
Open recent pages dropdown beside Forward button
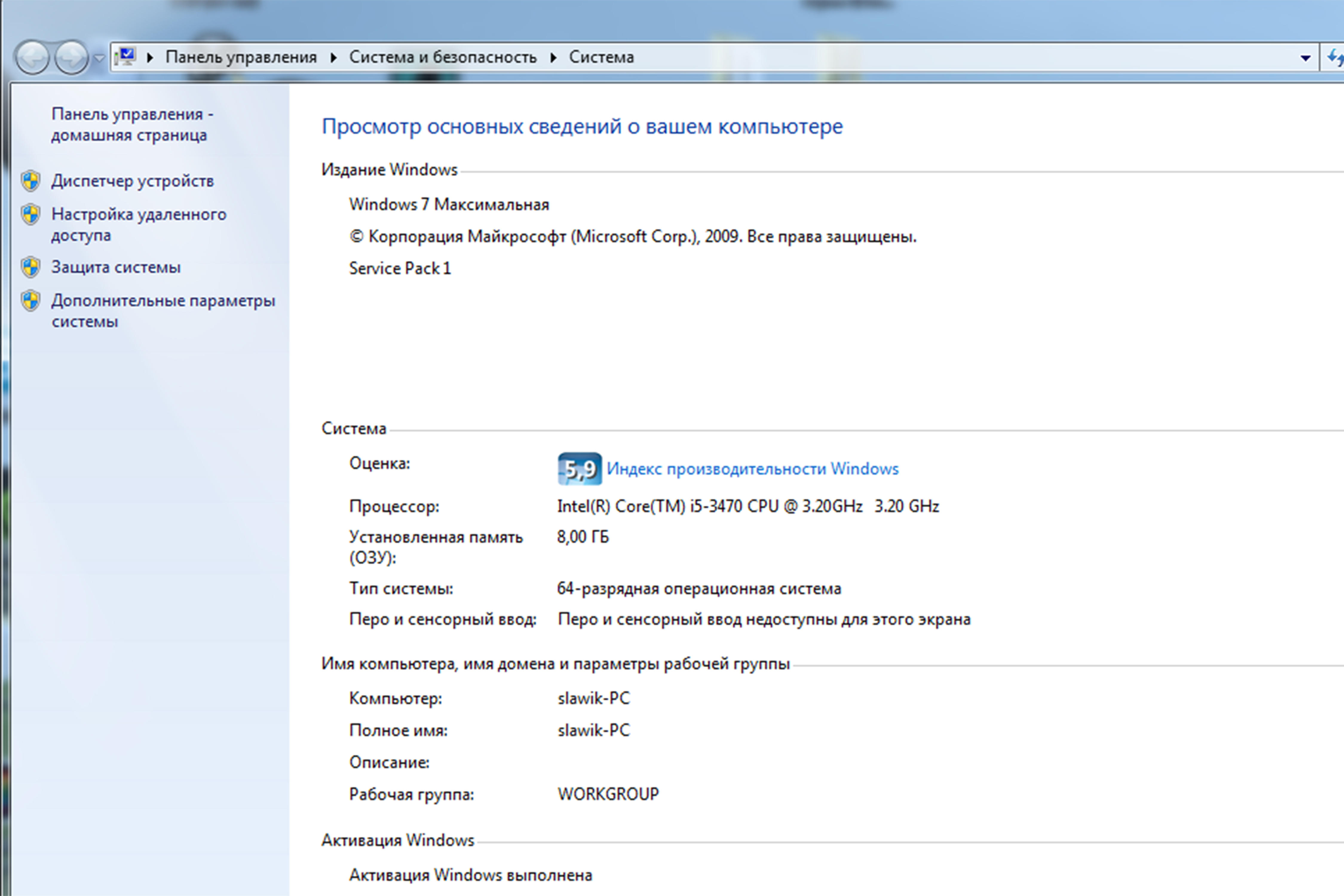click(x=99, y=58)
